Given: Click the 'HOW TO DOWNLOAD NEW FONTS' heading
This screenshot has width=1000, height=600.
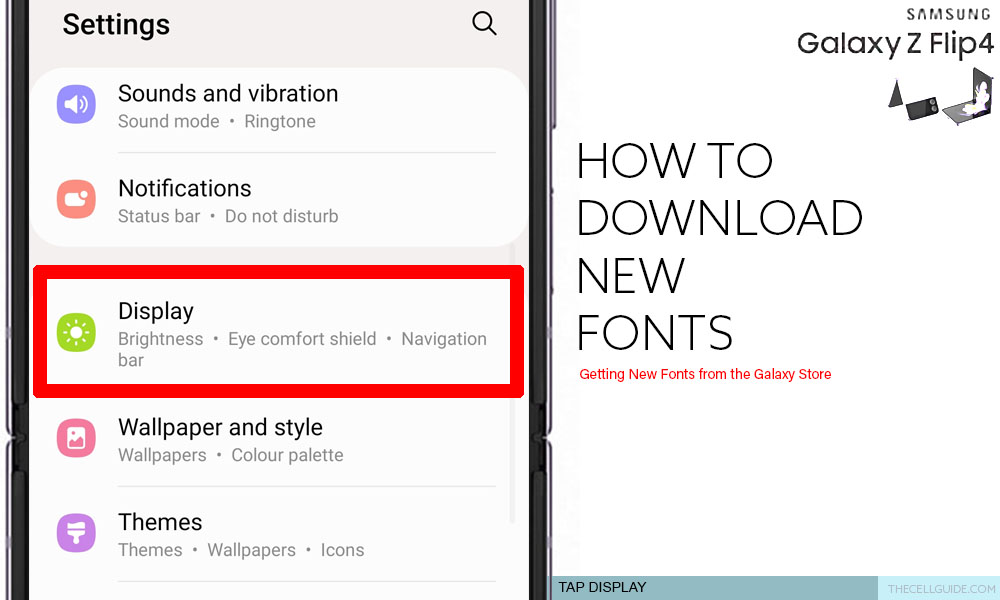Looking at the screenshot, I should (719, 247).
